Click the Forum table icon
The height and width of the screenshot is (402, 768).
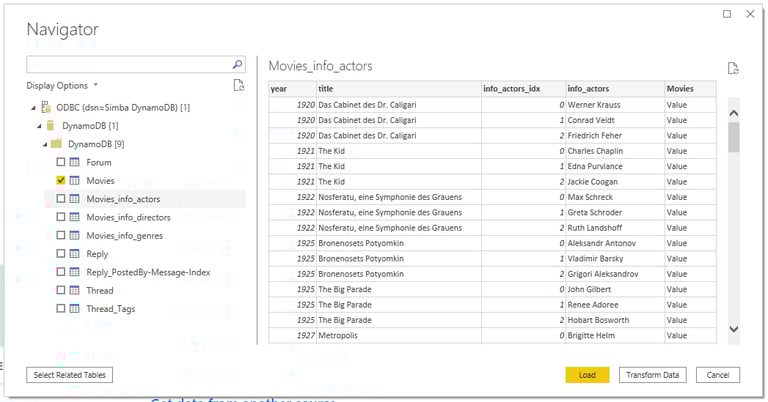tap(75, 162)
